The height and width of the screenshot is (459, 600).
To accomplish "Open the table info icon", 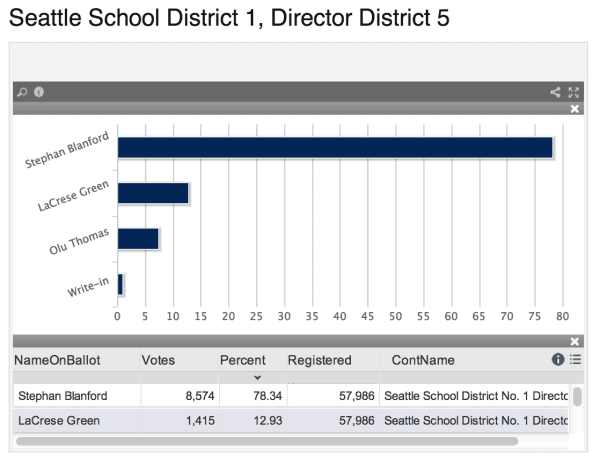I will [558, 359].
